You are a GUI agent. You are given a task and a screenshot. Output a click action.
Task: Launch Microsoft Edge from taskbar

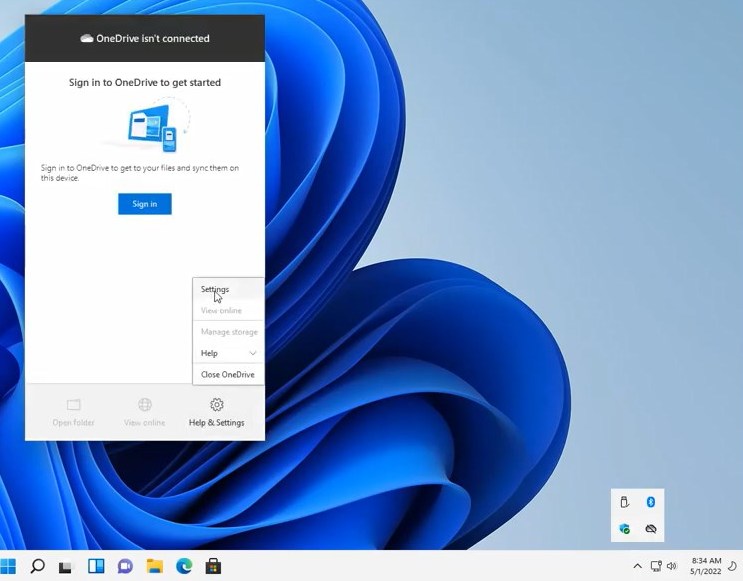(184, 566)
